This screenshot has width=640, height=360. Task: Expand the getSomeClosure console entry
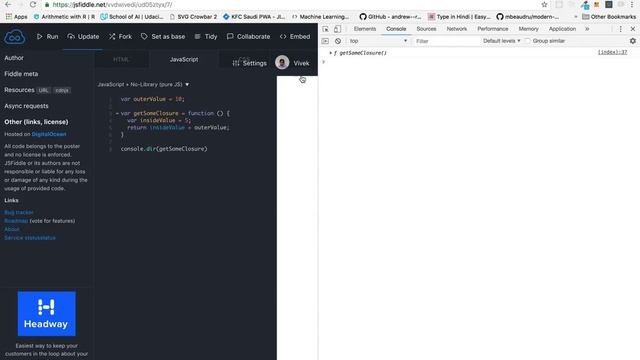331,53
